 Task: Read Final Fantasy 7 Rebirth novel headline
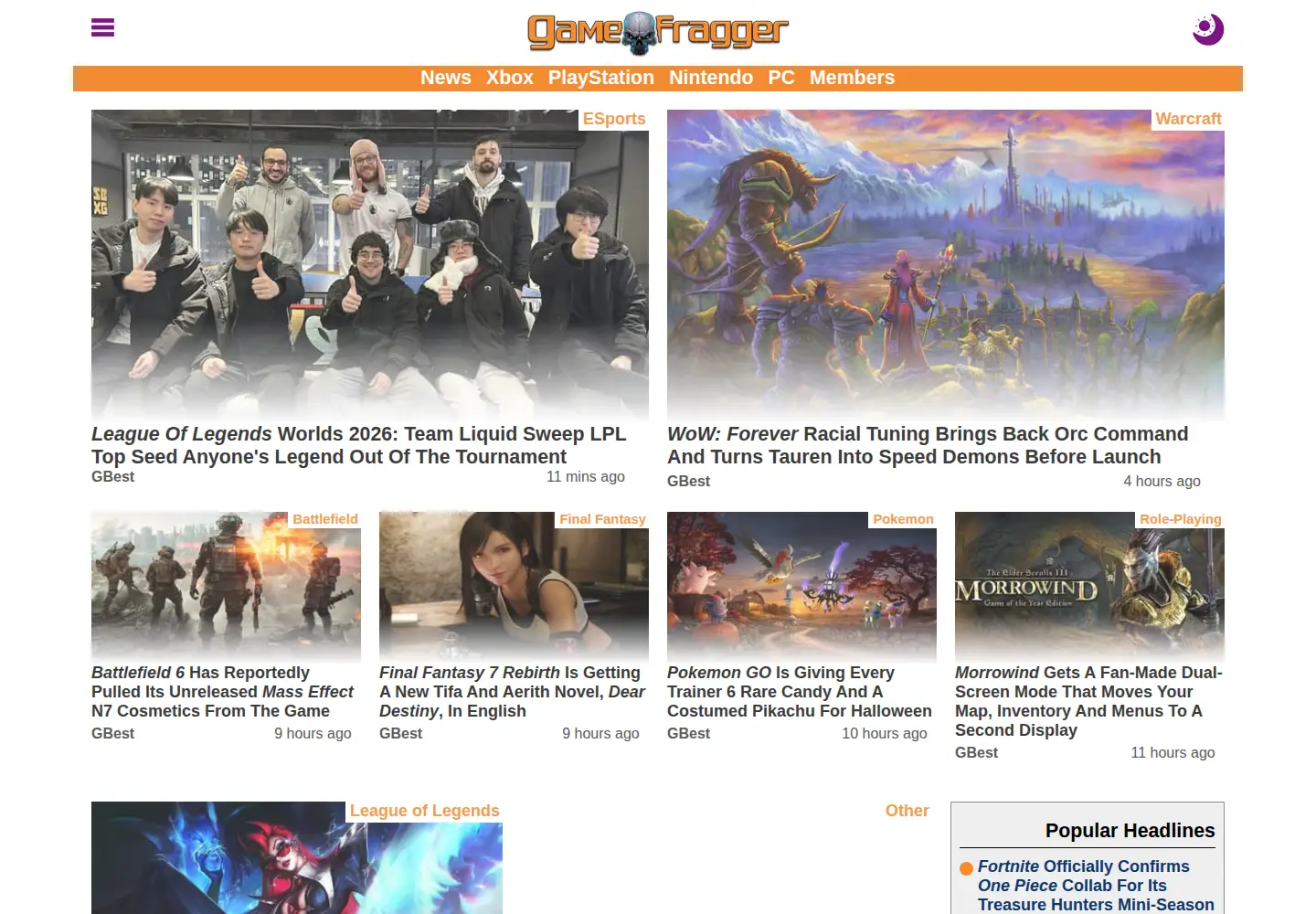pos(512,692)
